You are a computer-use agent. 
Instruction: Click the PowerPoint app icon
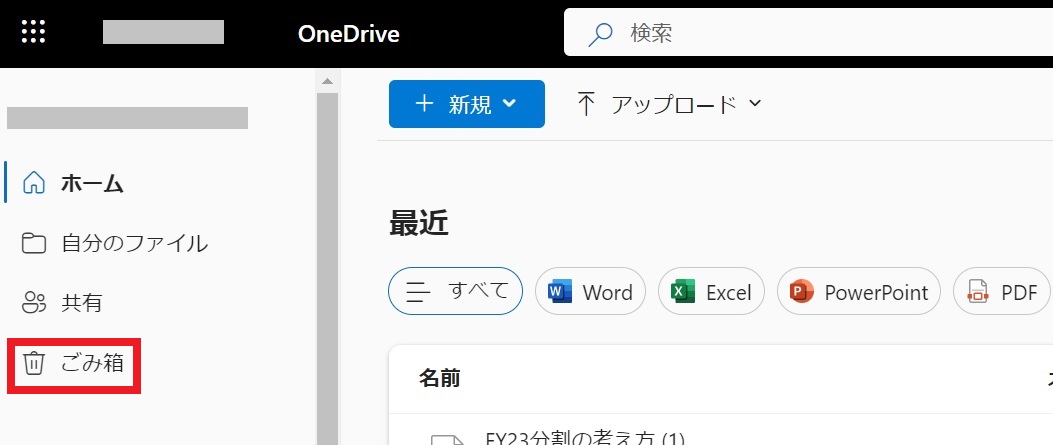coord(802,292)
